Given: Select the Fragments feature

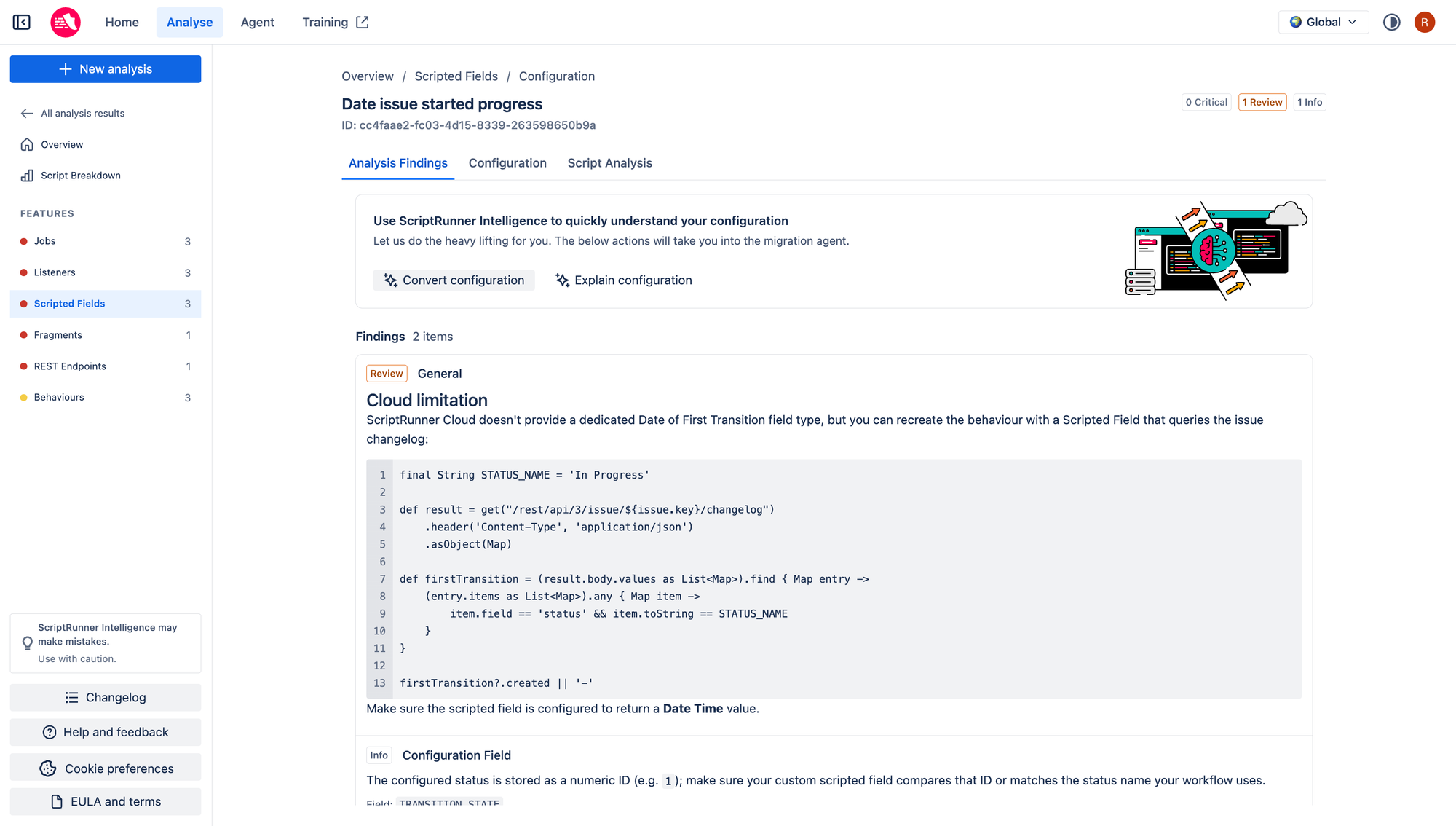Looking at the screenshot, I should point(106,336).
